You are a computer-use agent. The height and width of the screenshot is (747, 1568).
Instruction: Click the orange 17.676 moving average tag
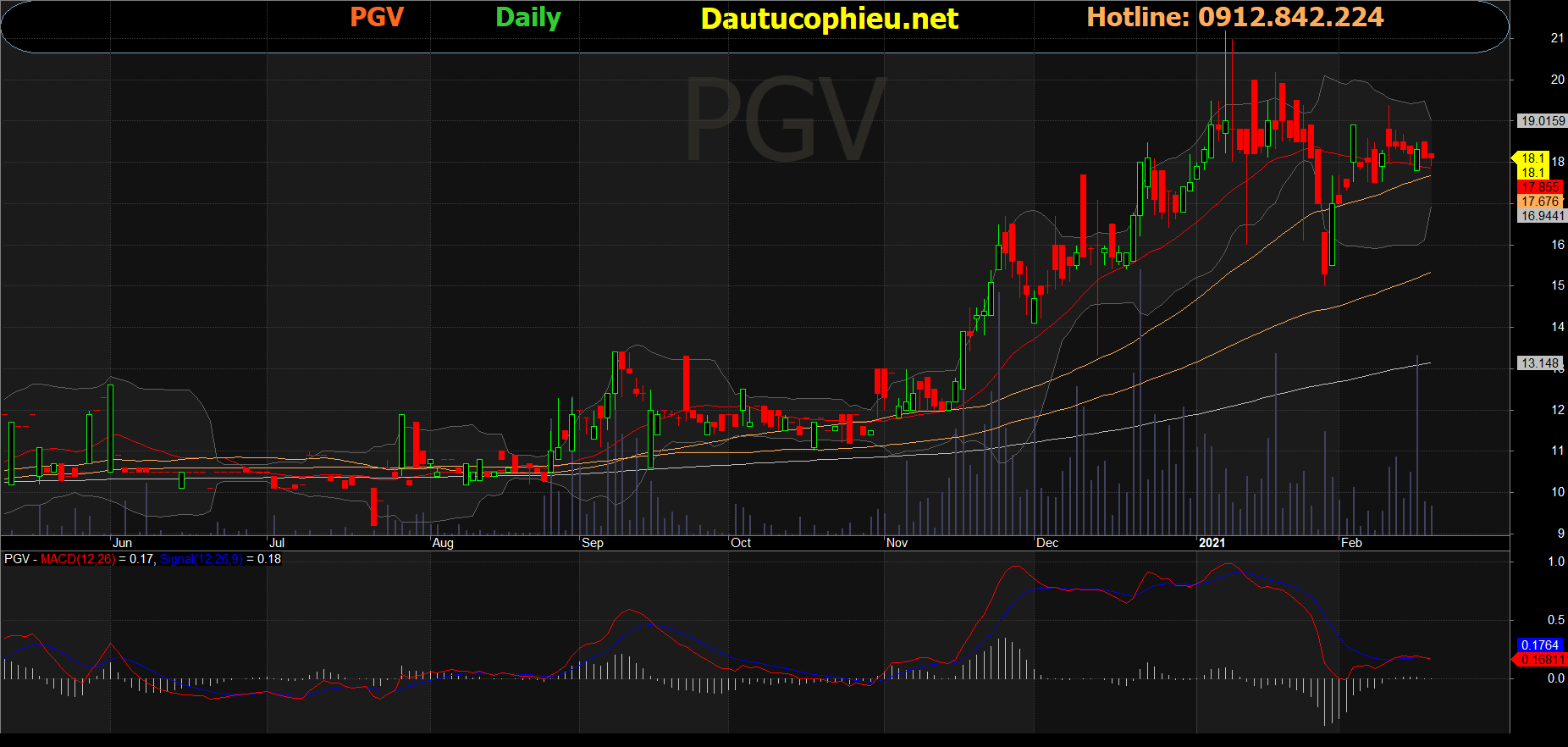tap(1540, 202)
